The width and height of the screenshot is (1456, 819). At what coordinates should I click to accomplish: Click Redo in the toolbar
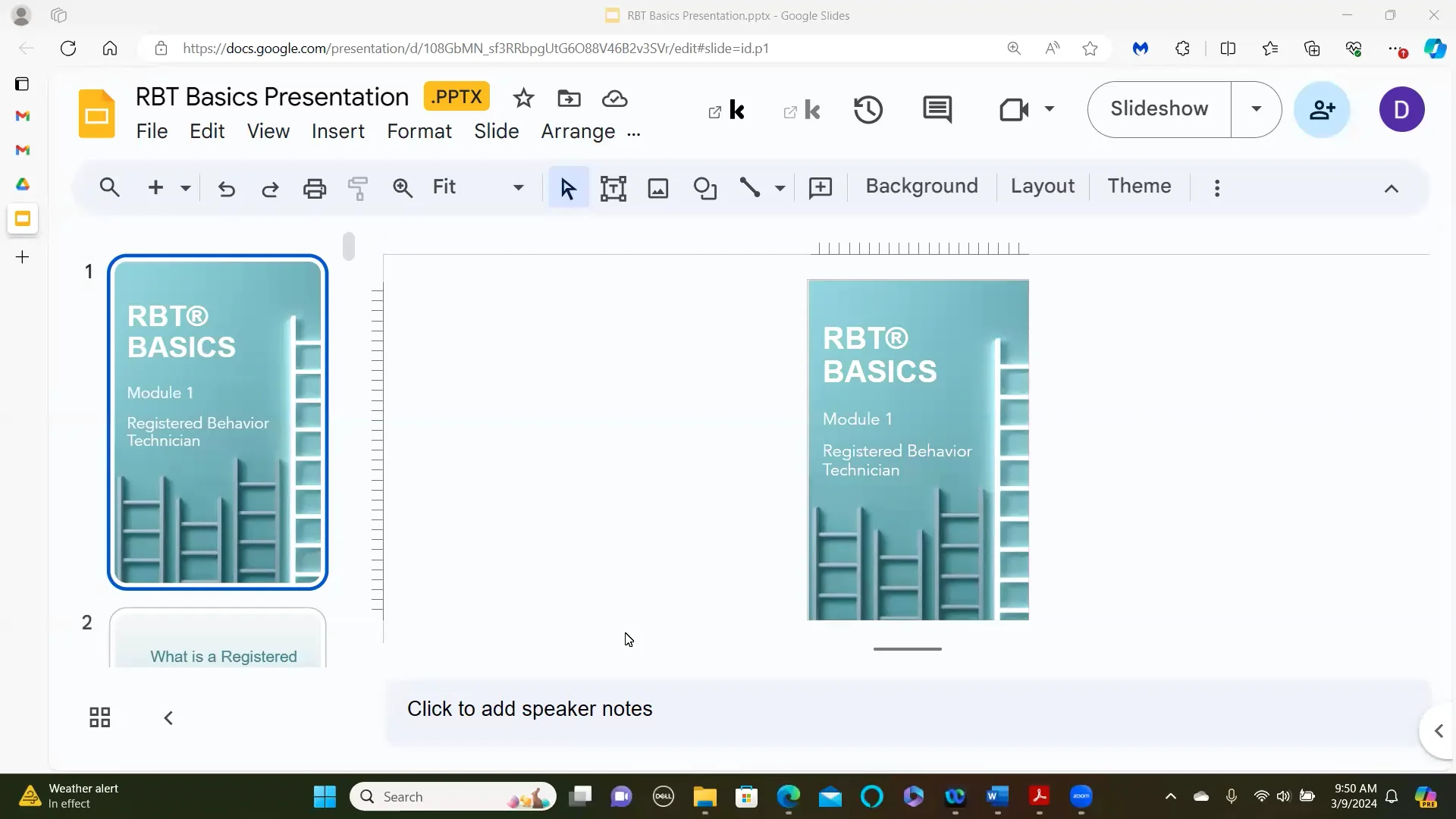[271, 187]
